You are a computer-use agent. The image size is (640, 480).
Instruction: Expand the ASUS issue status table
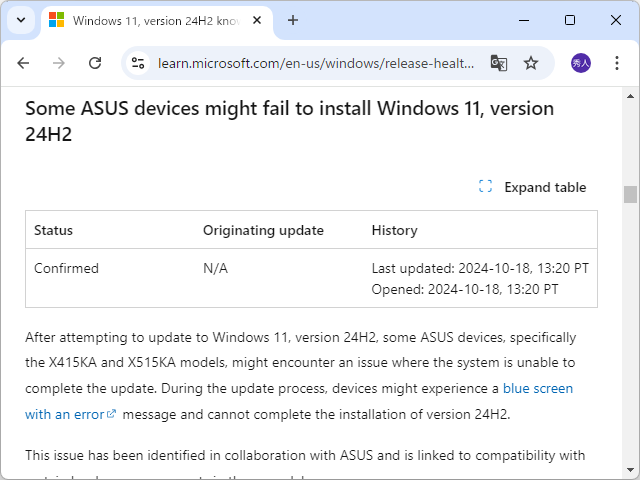(533, 187)
